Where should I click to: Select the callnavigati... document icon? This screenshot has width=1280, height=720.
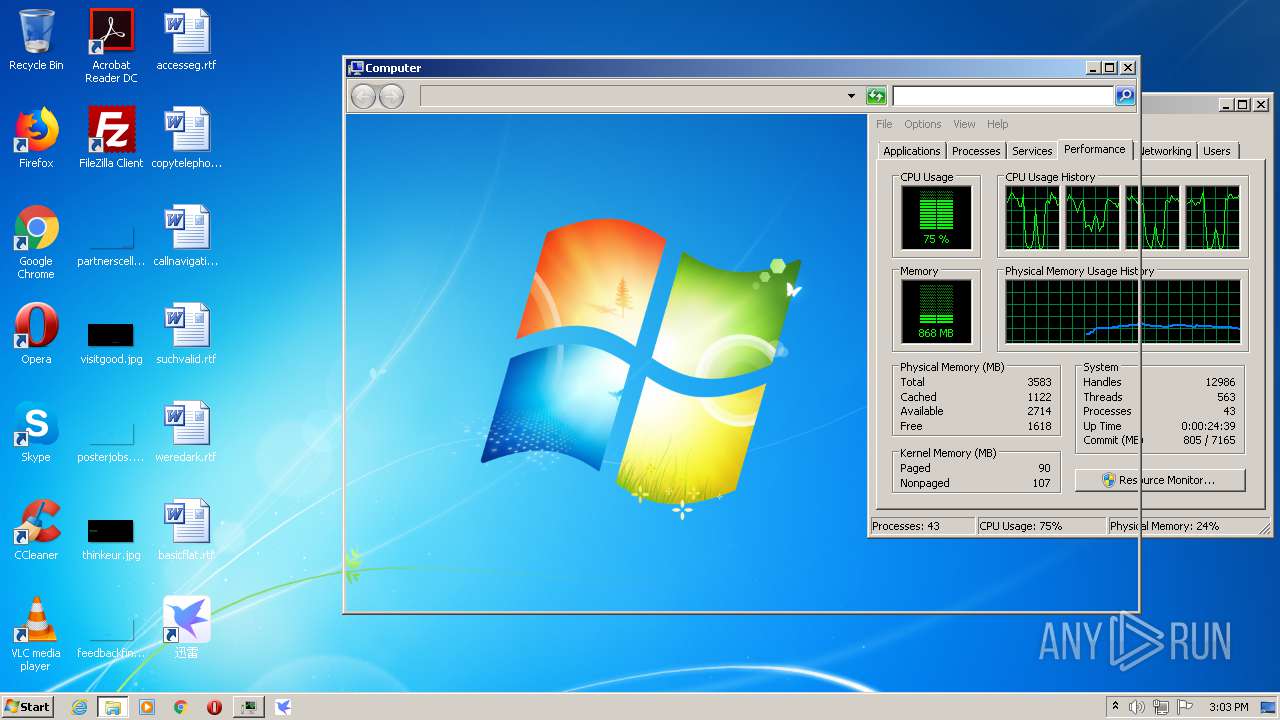pyautogui.click(x=186, y=236)
